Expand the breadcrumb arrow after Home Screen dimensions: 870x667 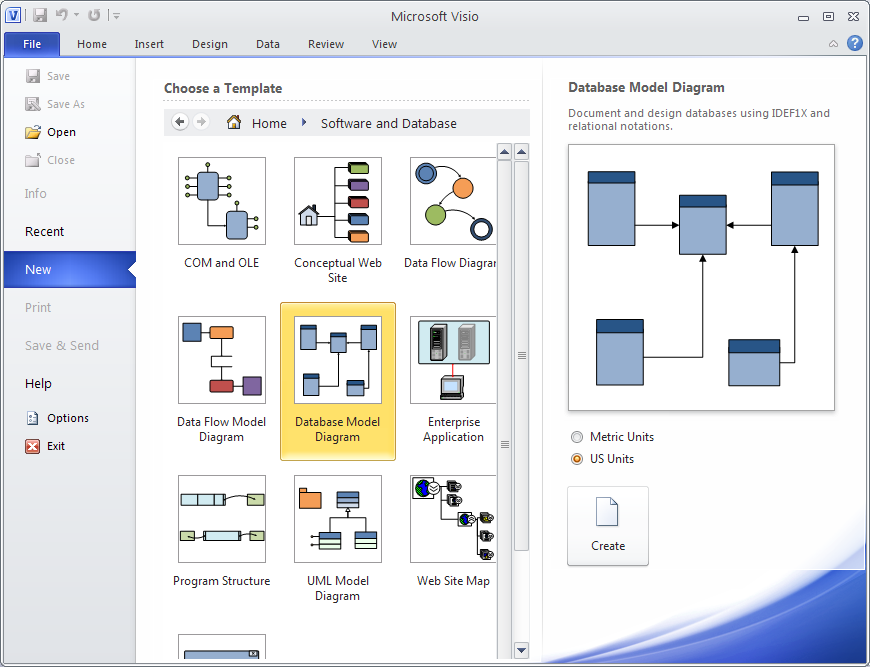304,122
